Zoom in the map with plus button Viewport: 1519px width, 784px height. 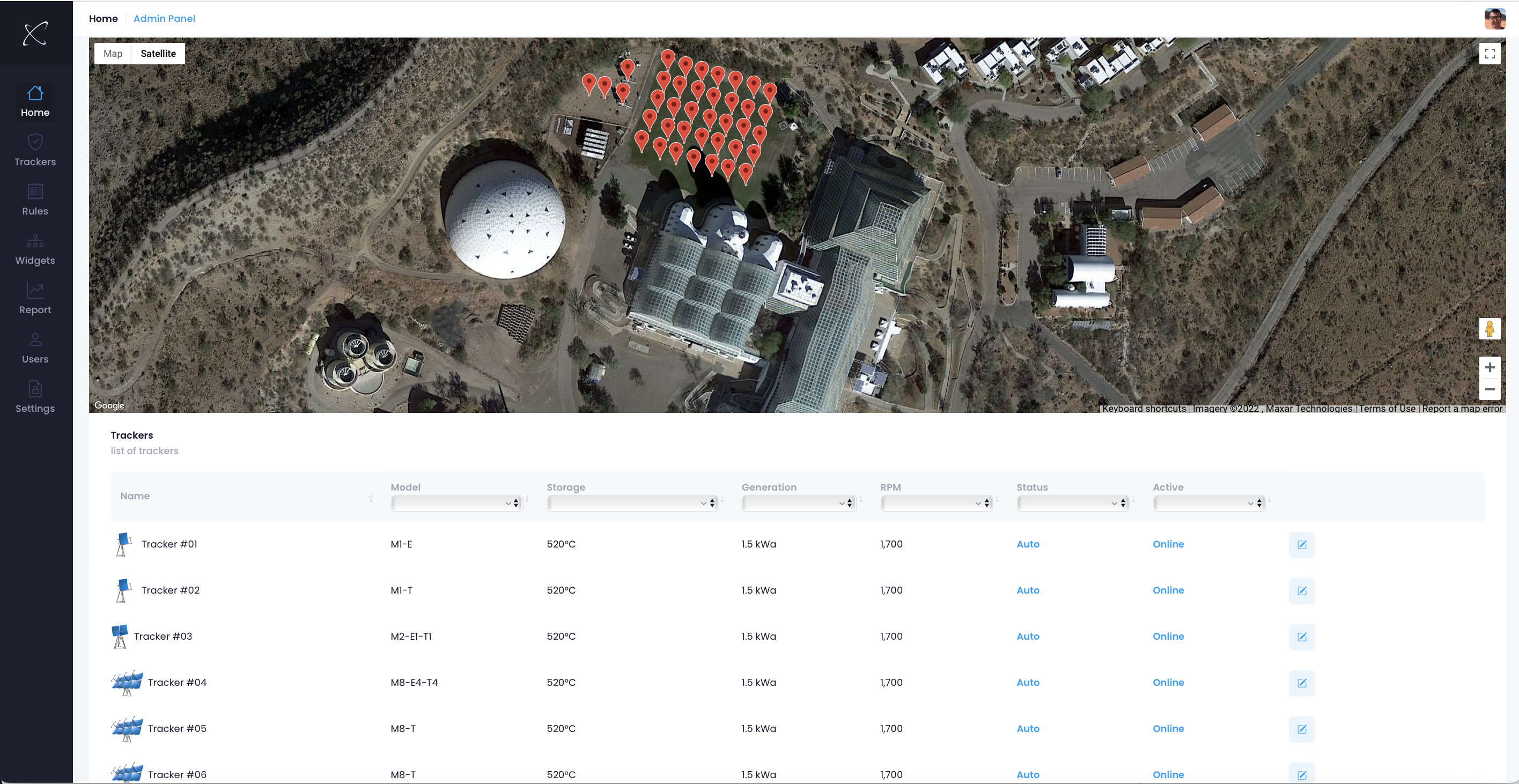point(1489,367)
